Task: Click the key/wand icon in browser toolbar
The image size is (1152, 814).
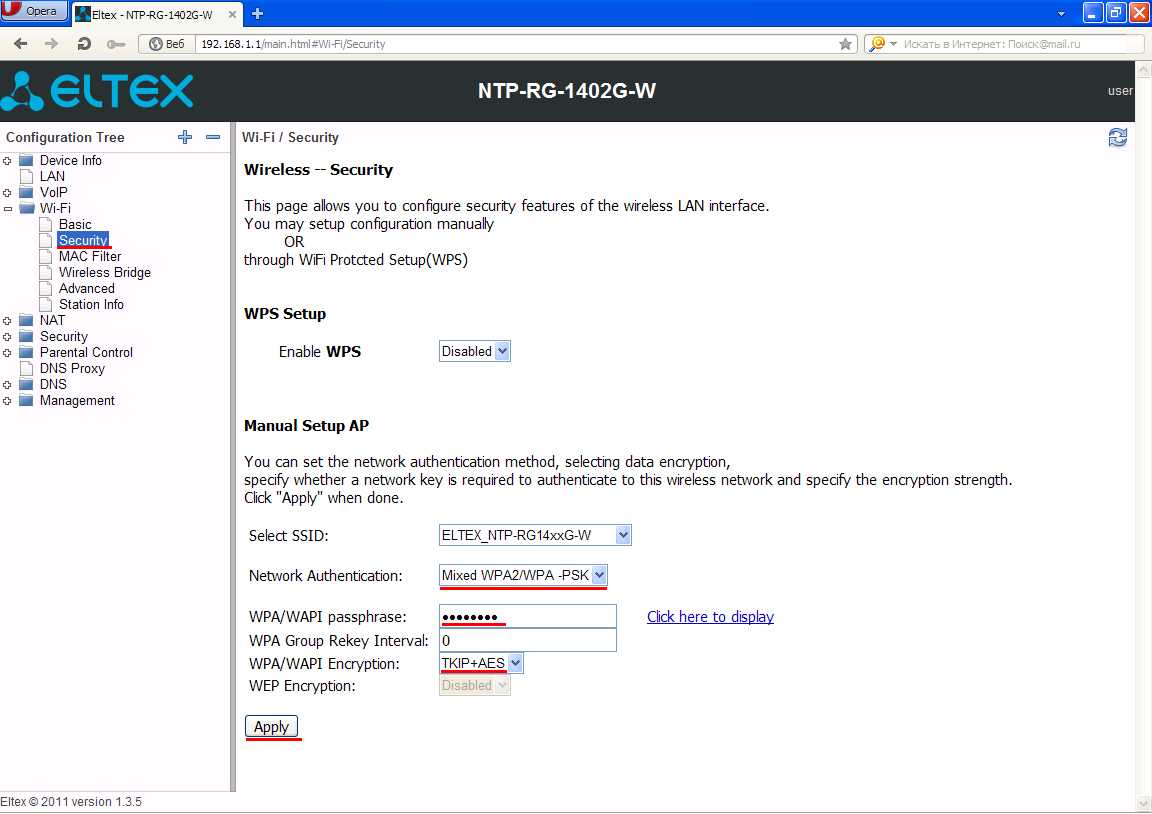Action: point(116,44)
